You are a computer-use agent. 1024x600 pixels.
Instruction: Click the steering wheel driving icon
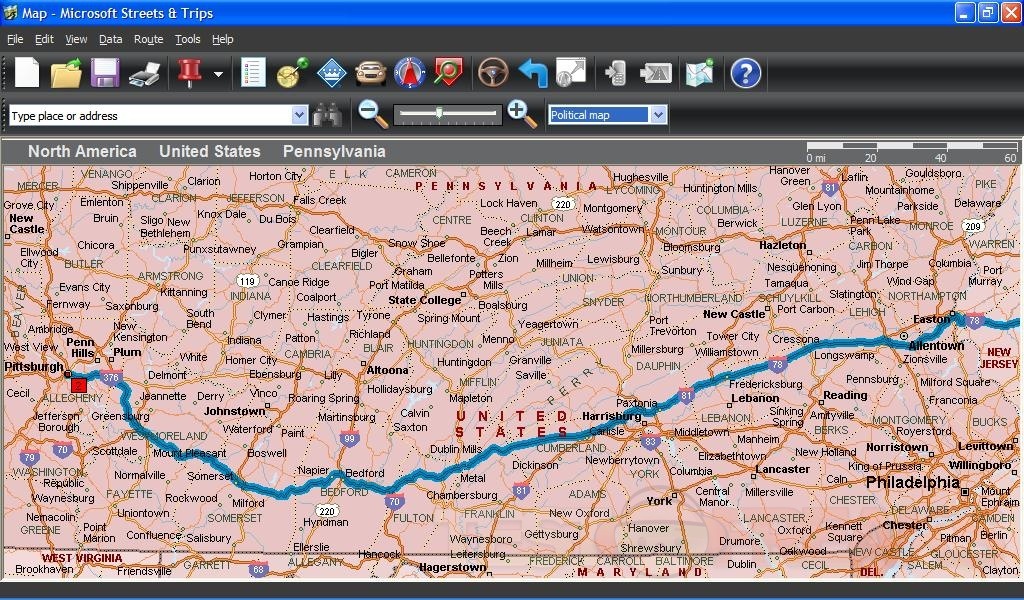492,73
